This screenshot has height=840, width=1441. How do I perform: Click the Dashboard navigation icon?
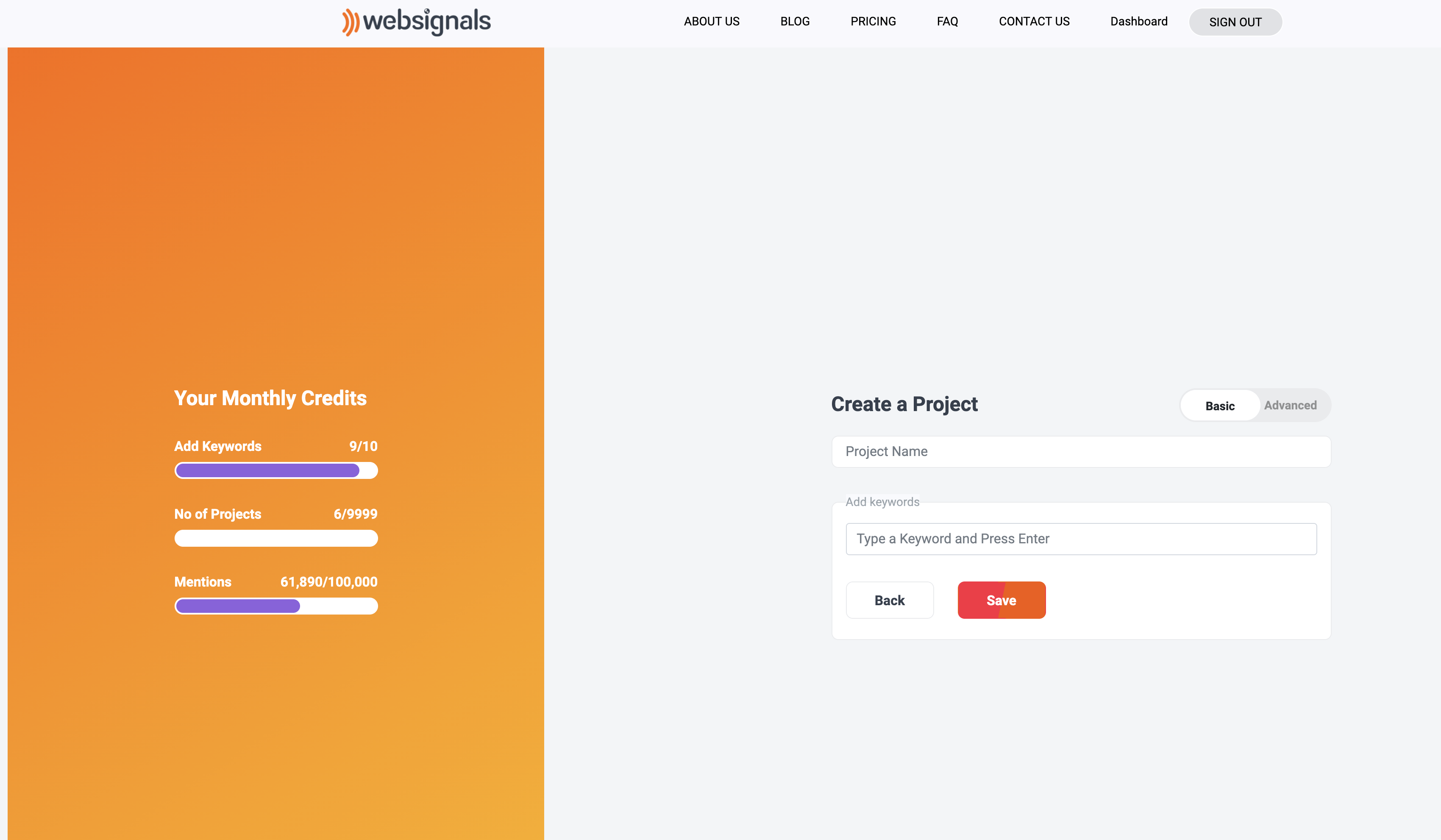pos(1139,22)
